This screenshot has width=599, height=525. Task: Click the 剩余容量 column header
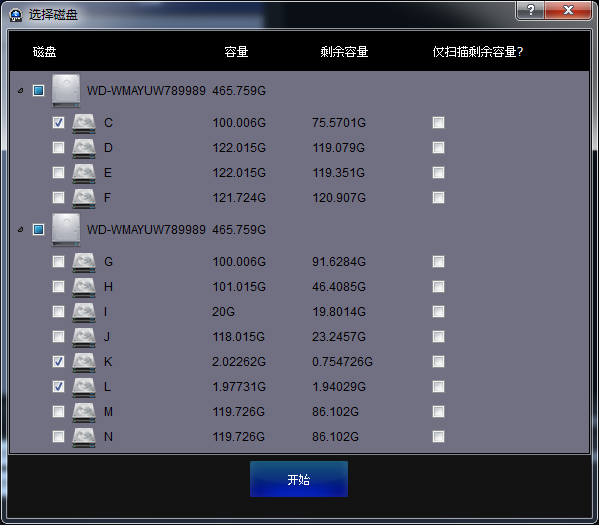tap(344, 52)
